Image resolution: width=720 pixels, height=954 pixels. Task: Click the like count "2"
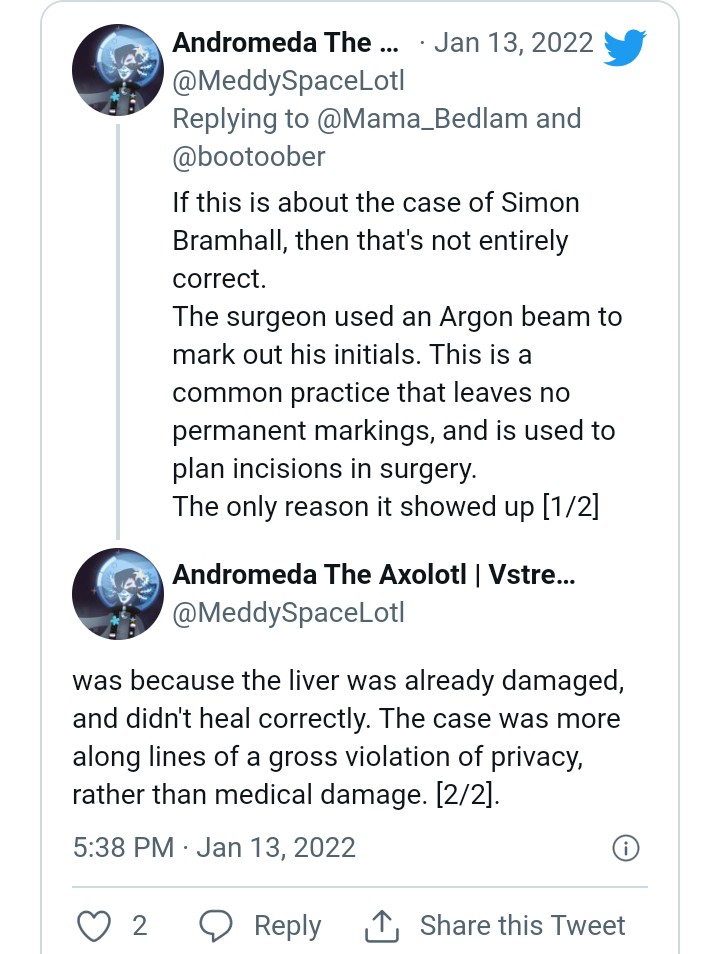click(139, 925)
